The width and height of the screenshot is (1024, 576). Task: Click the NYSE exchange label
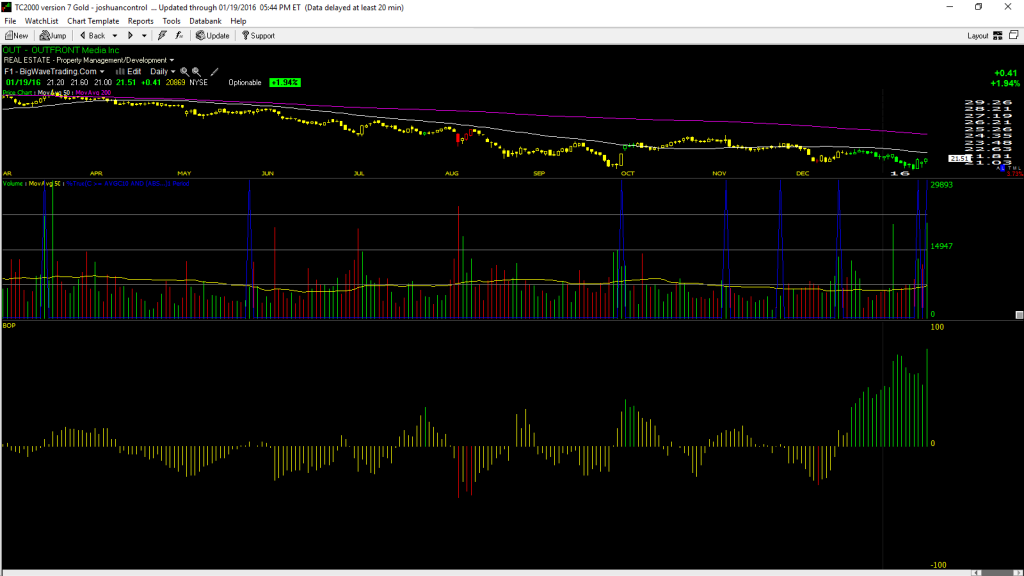[x=199, y=82]
